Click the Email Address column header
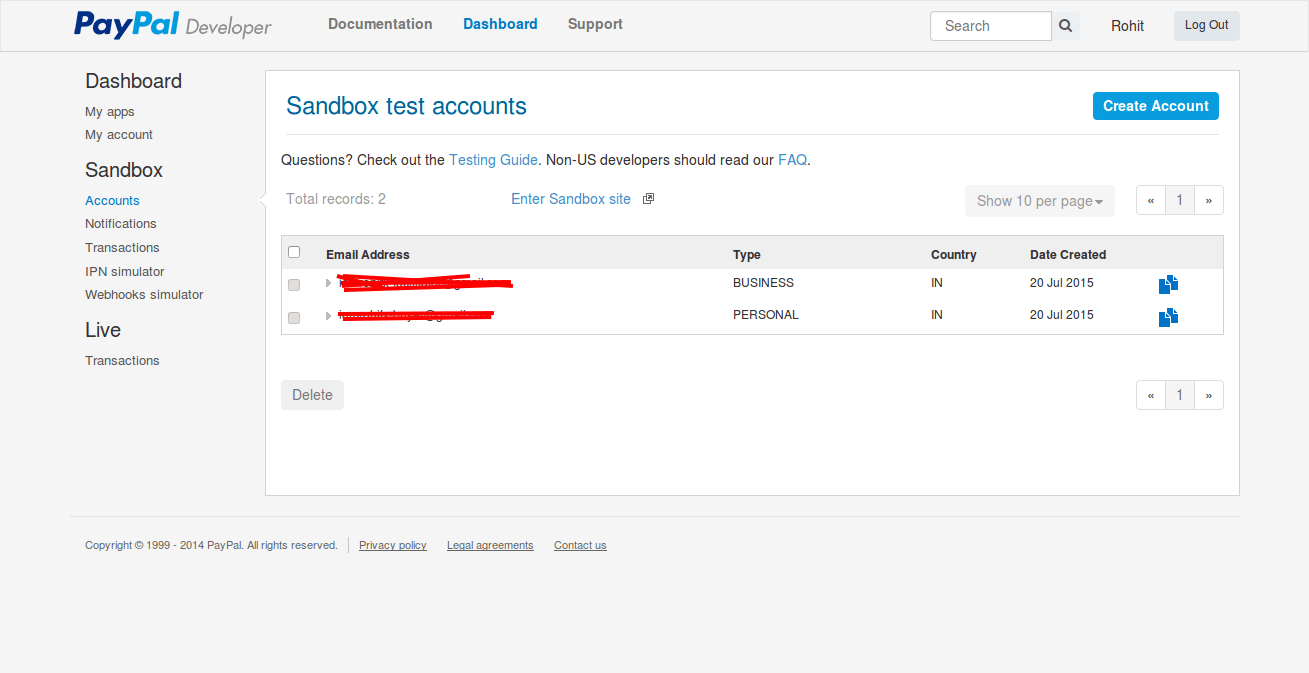The width and height of the screenshot is (1309, 673). point(368,255)
